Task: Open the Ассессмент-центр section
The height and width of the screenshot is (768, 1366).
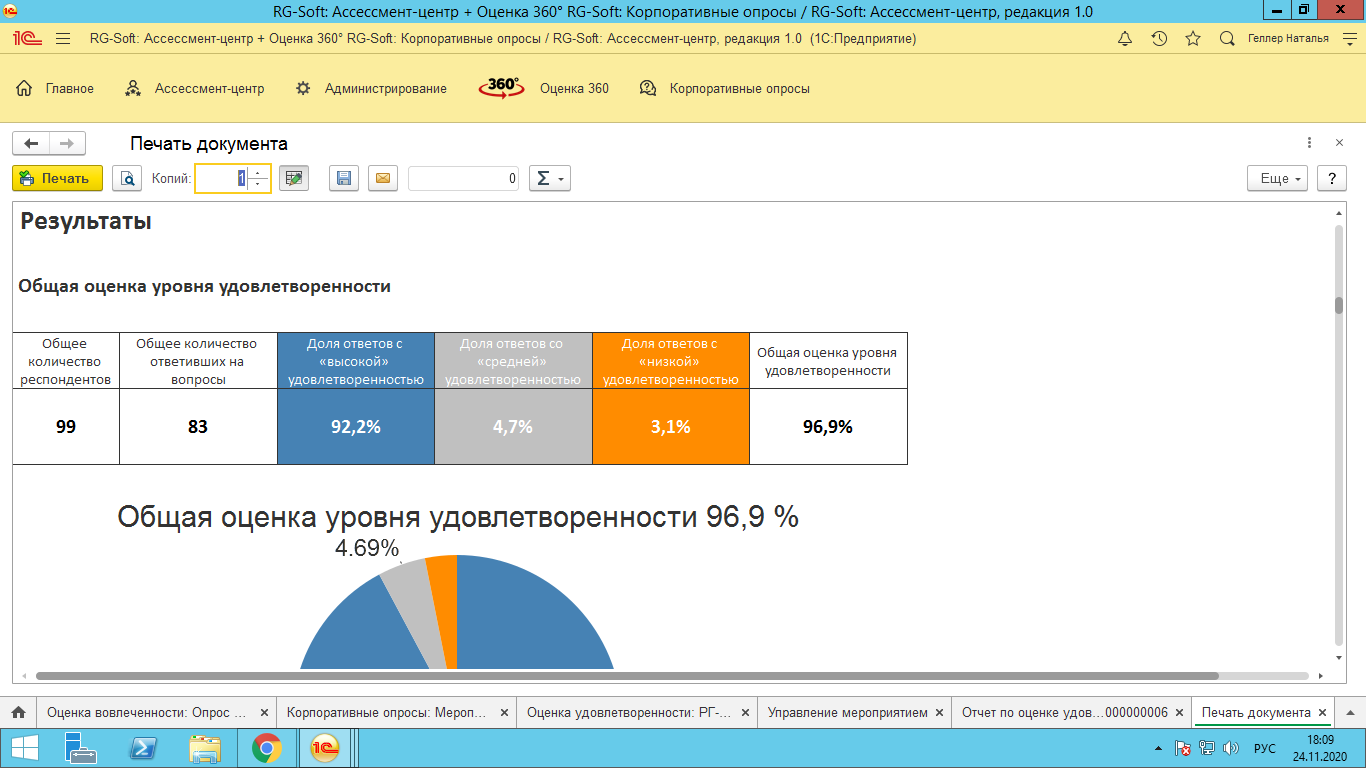Action: (195, 89)
